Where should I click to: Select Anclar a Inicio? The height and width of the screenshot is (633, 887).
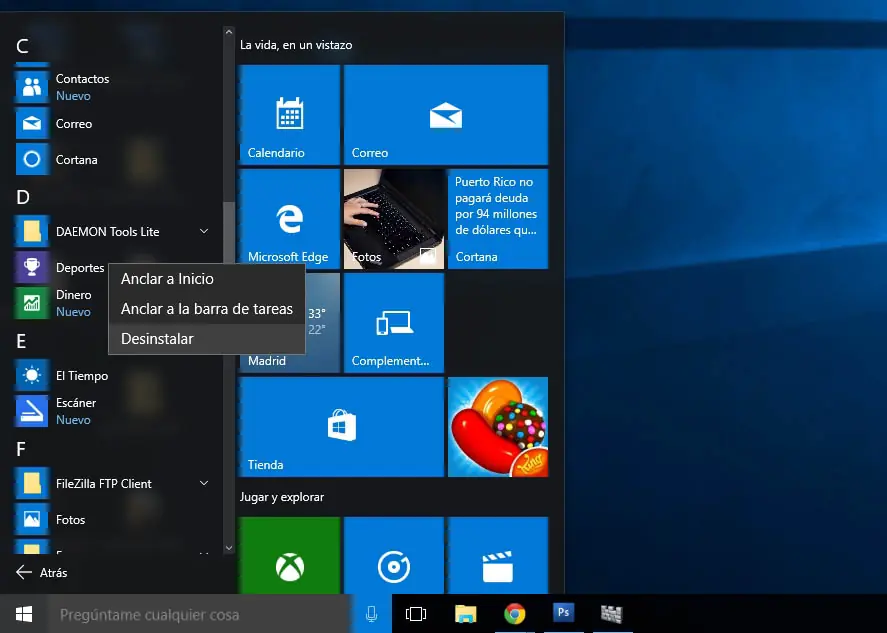(206, 279)
